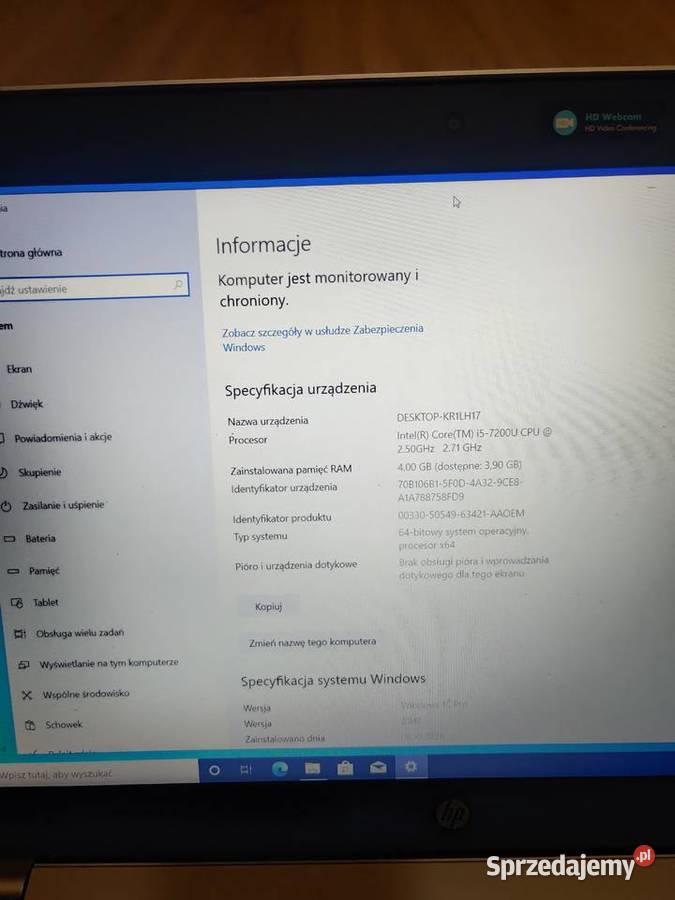Click Specyfikacja systemu Windows heading
675x900 pixels.
333,680
